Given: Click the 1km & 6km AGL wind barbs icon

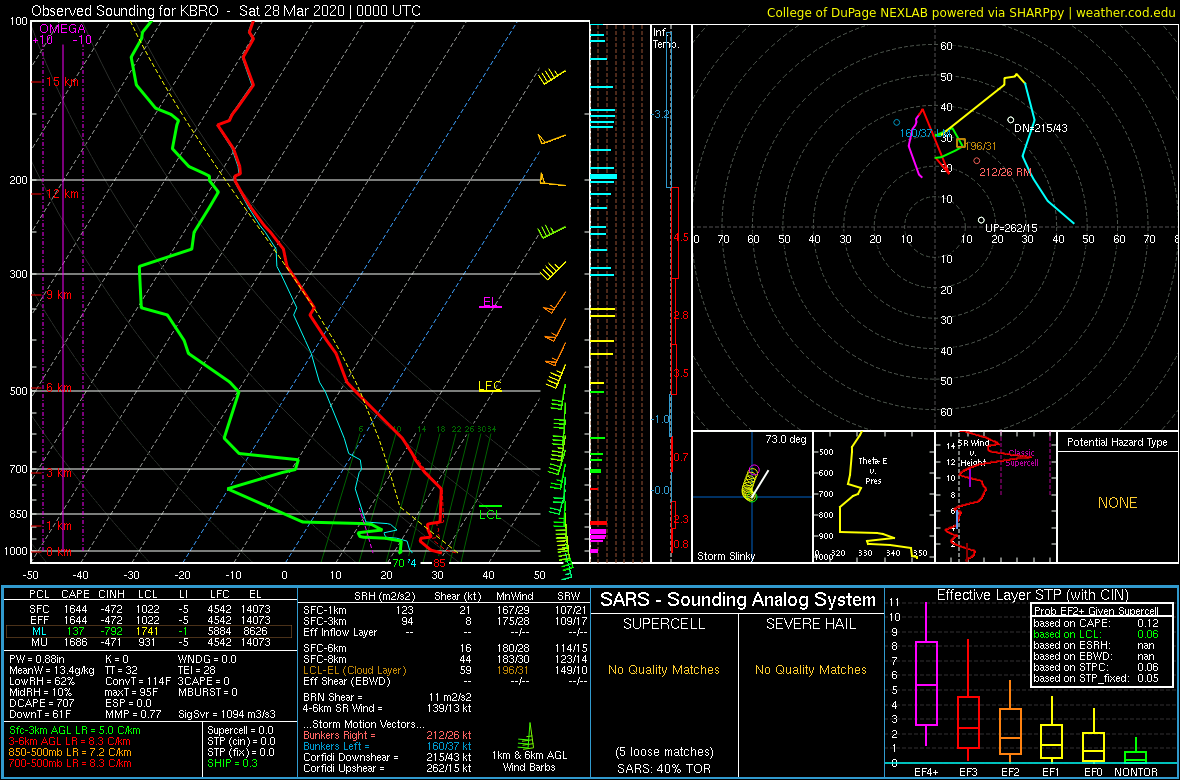Looking at the screenshot, I should tap(528, 734).
